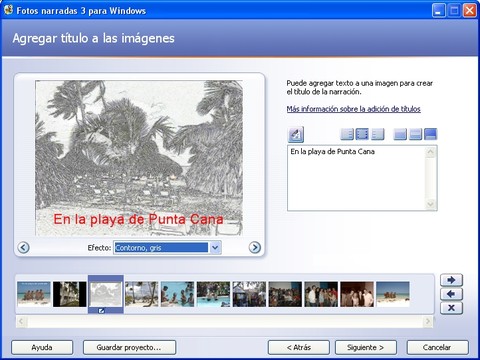Image resolution: width=480 pixels, height=360 pixels.
Task: Click the Siguiente button
Action: (366, 347)
